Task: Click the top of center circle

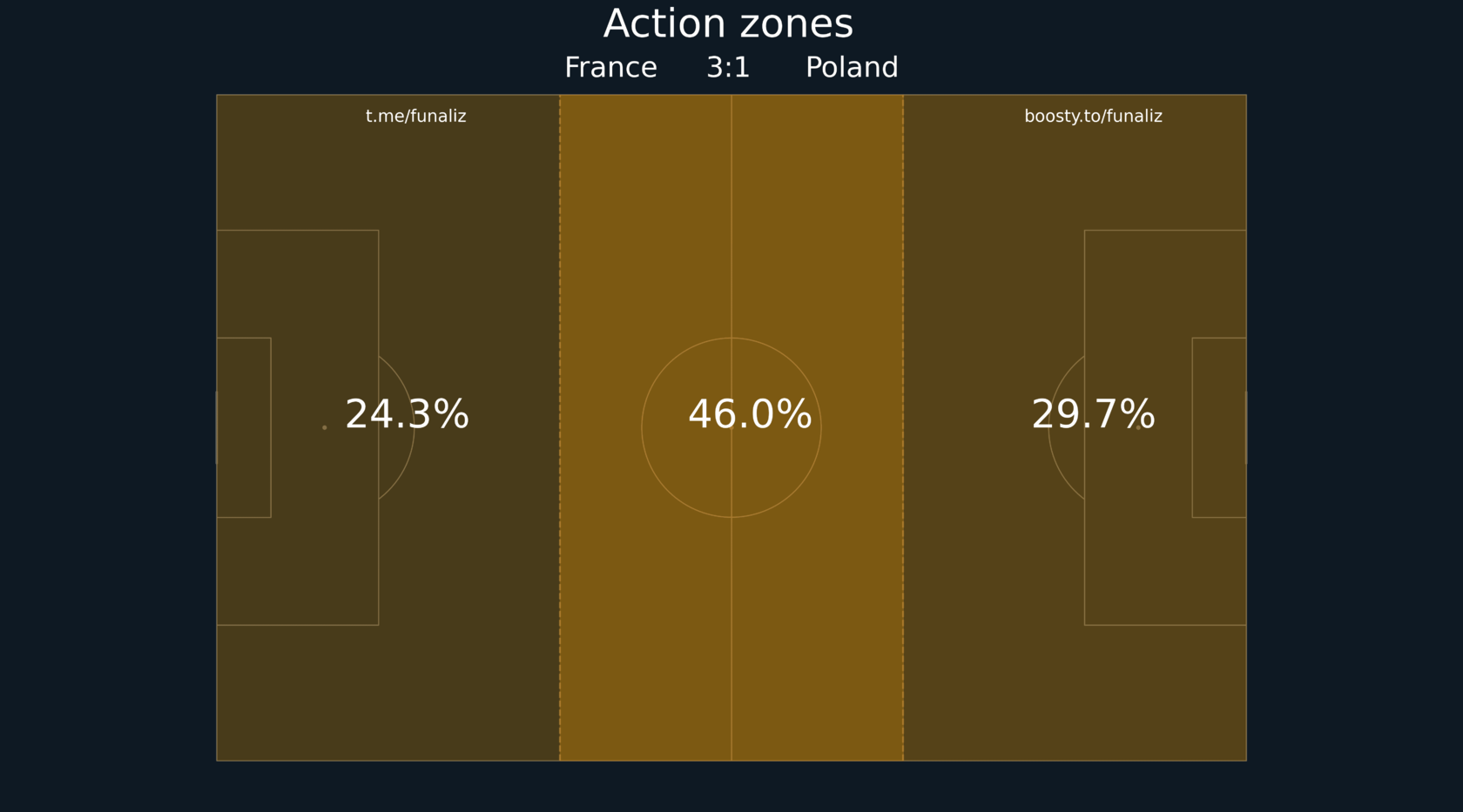Action: coord(731,338)
